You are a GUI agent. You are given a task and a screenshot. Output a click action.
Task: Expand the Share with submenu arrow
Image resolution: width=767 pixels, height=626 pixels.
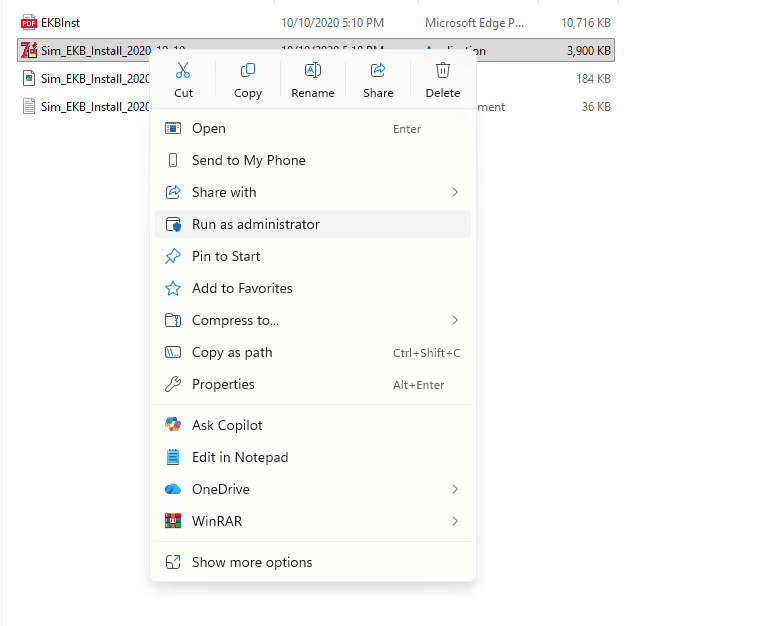point(455,192)
